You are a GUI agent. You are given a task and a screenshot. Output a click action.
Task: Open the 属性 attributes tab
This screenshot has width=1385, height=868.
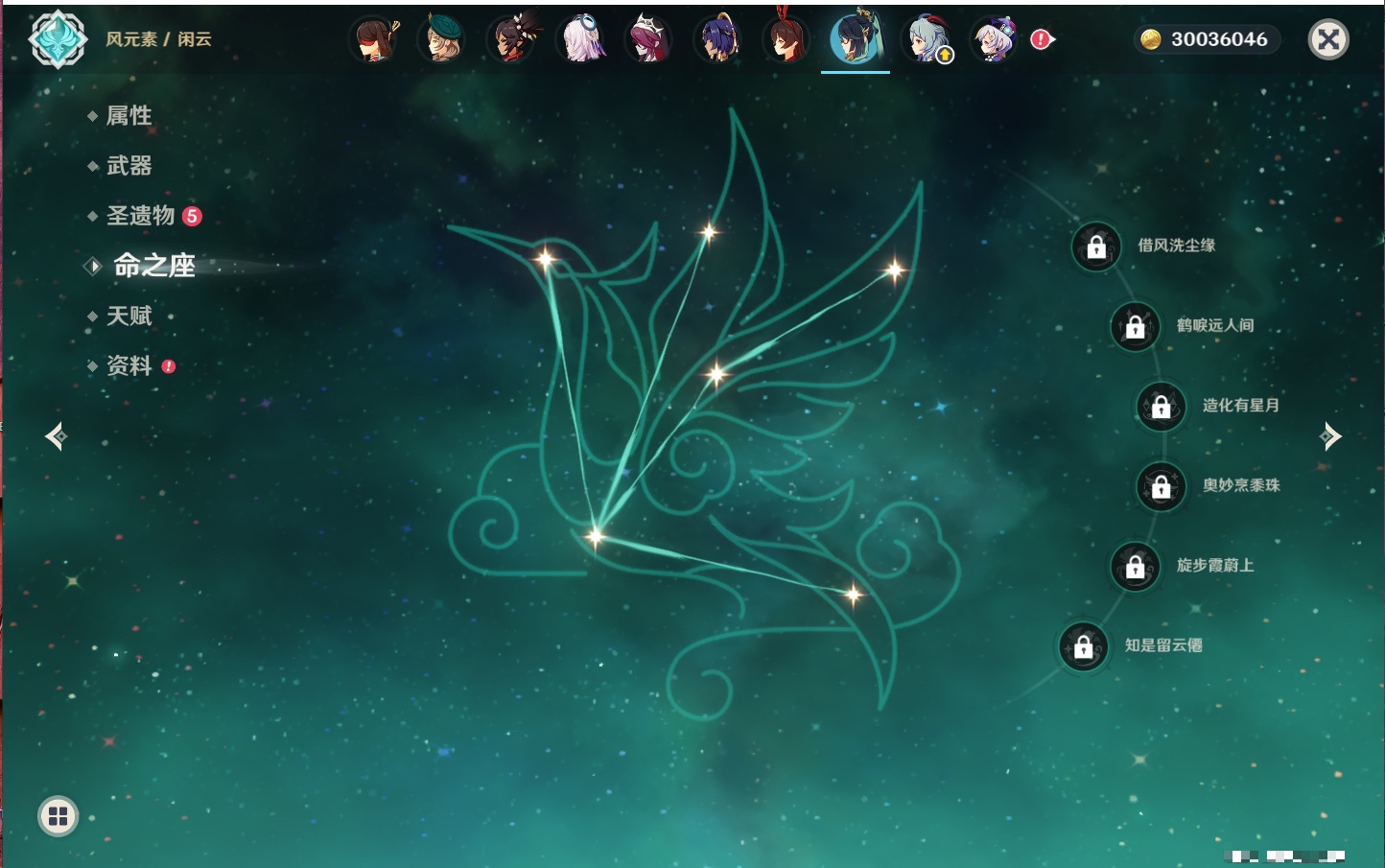pyautogui.click(x=129, y=116)
